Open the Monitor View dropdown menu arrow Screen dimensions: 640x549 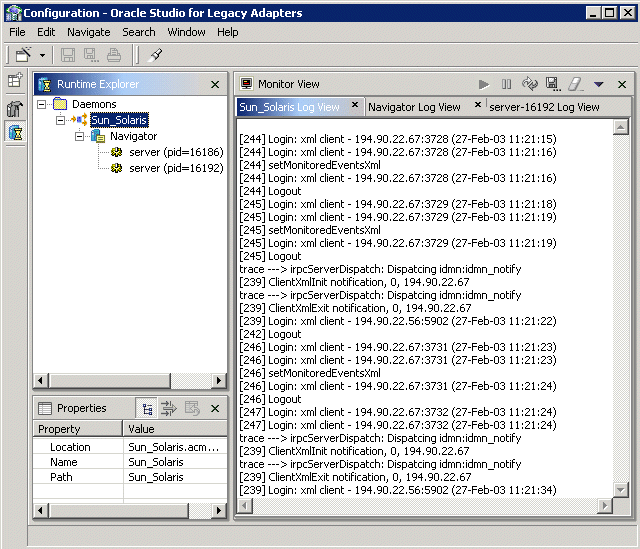(x=599, y=84)
